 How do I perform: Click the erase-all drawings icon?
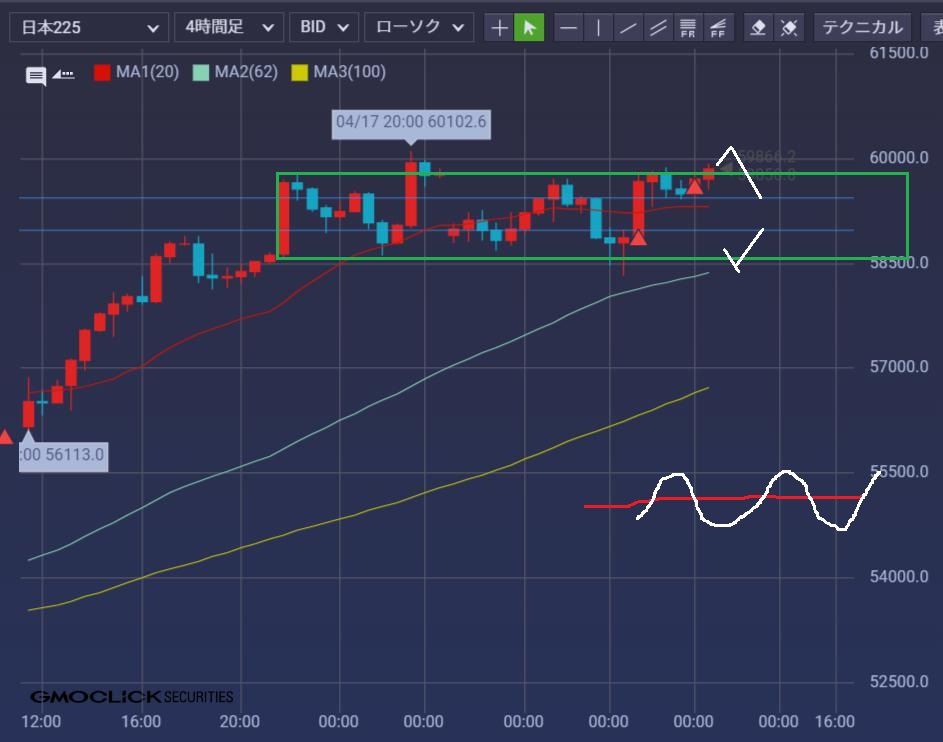[788, 27]
